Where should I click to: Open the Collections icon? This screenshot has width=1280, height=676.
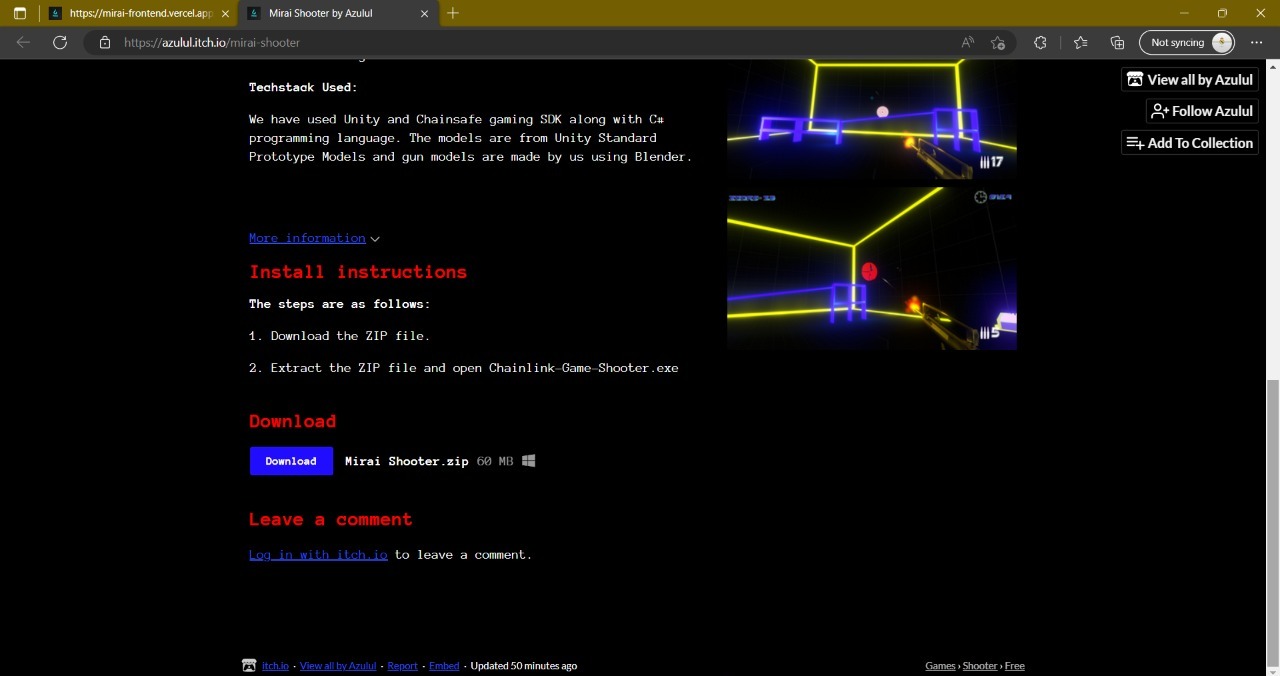tap(1118, 42)
